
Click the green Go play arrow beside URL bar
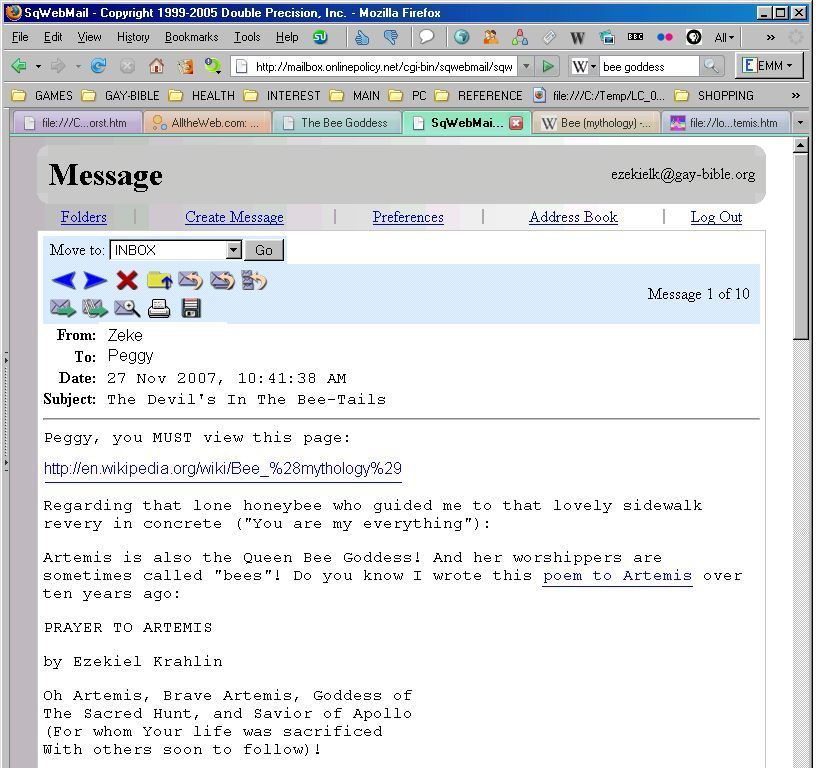tap(547, 66)
